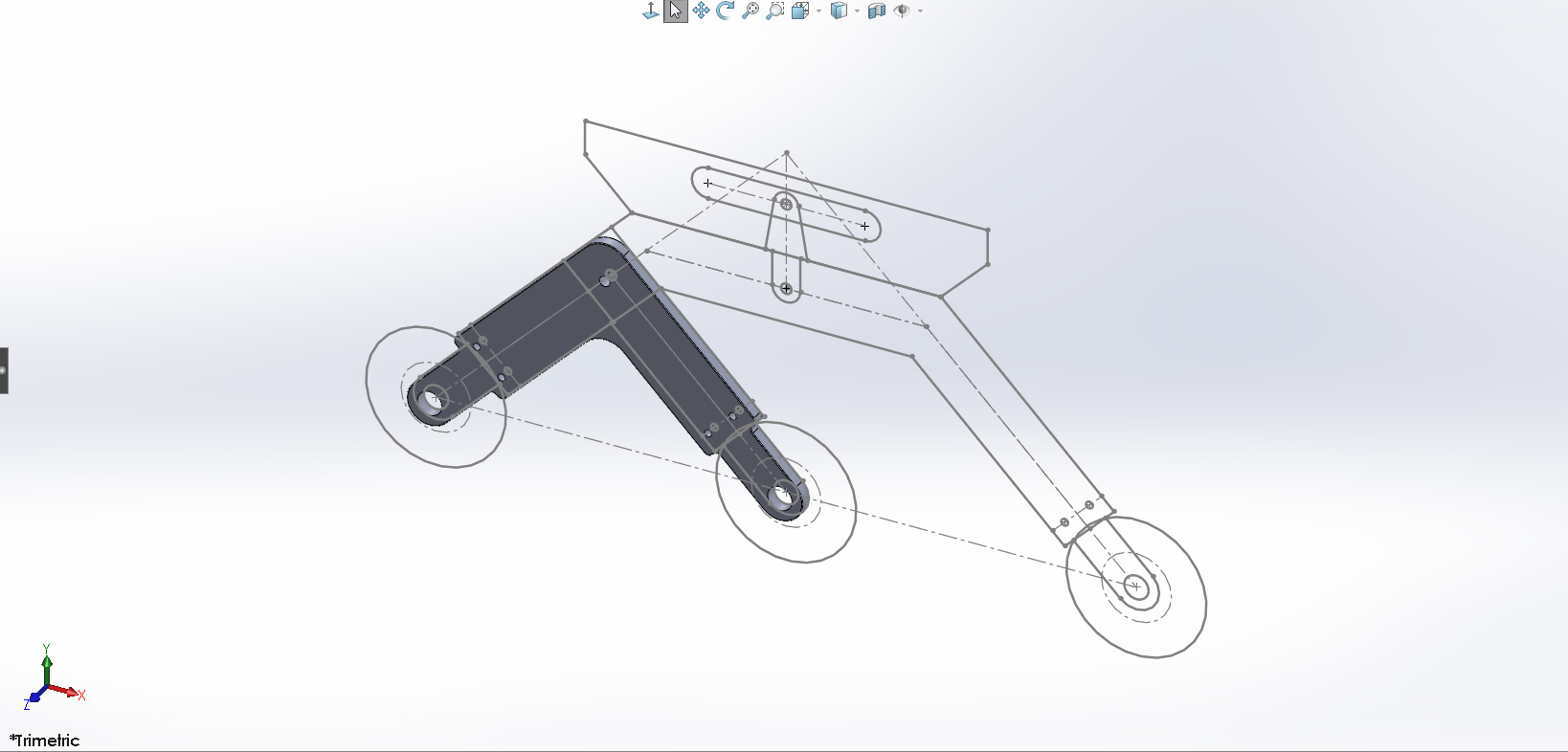Click the Display Style cube icon

click(839, 11)
